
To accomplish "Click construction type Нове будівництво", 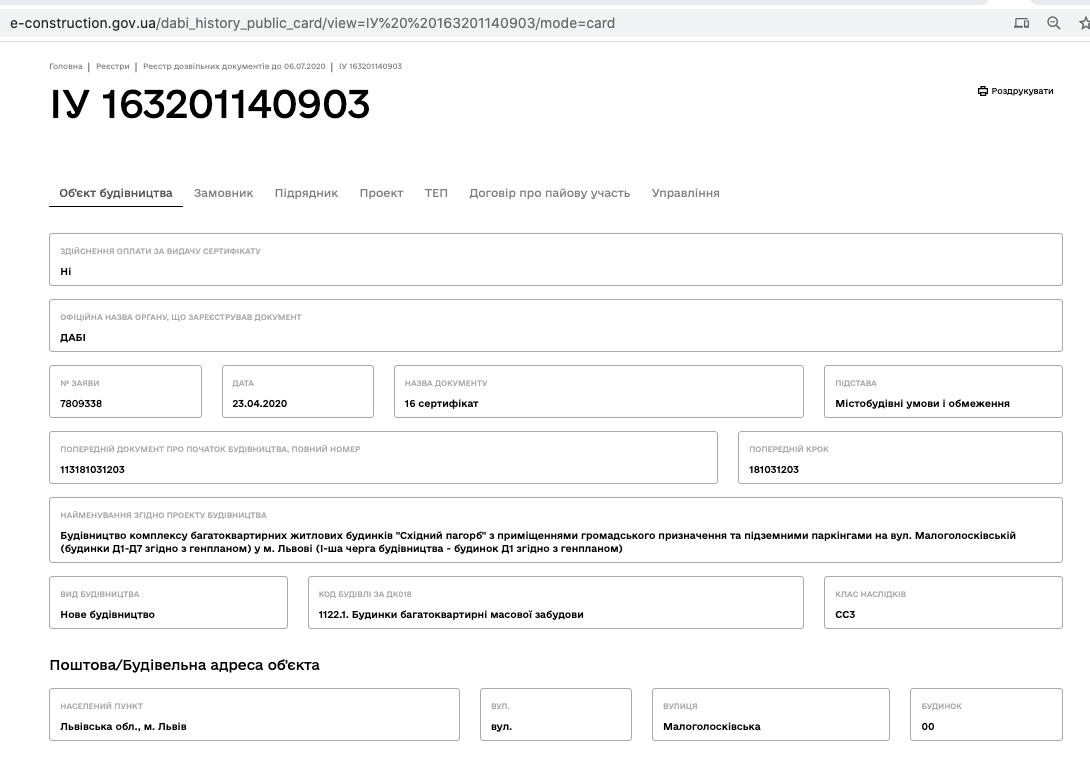I will pyautogui.click(x=107, y=615).
